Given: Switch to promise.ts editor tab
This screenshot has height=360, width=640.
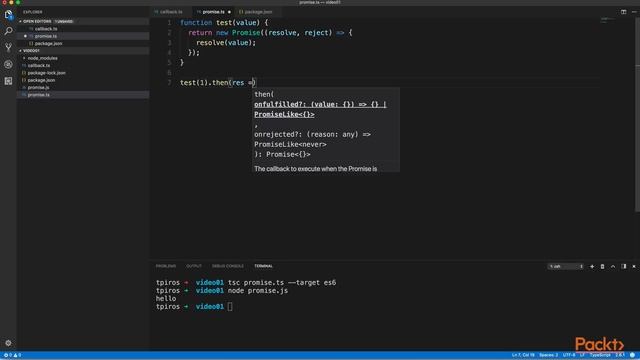Looking at the screenshot, I should (213, 12).
